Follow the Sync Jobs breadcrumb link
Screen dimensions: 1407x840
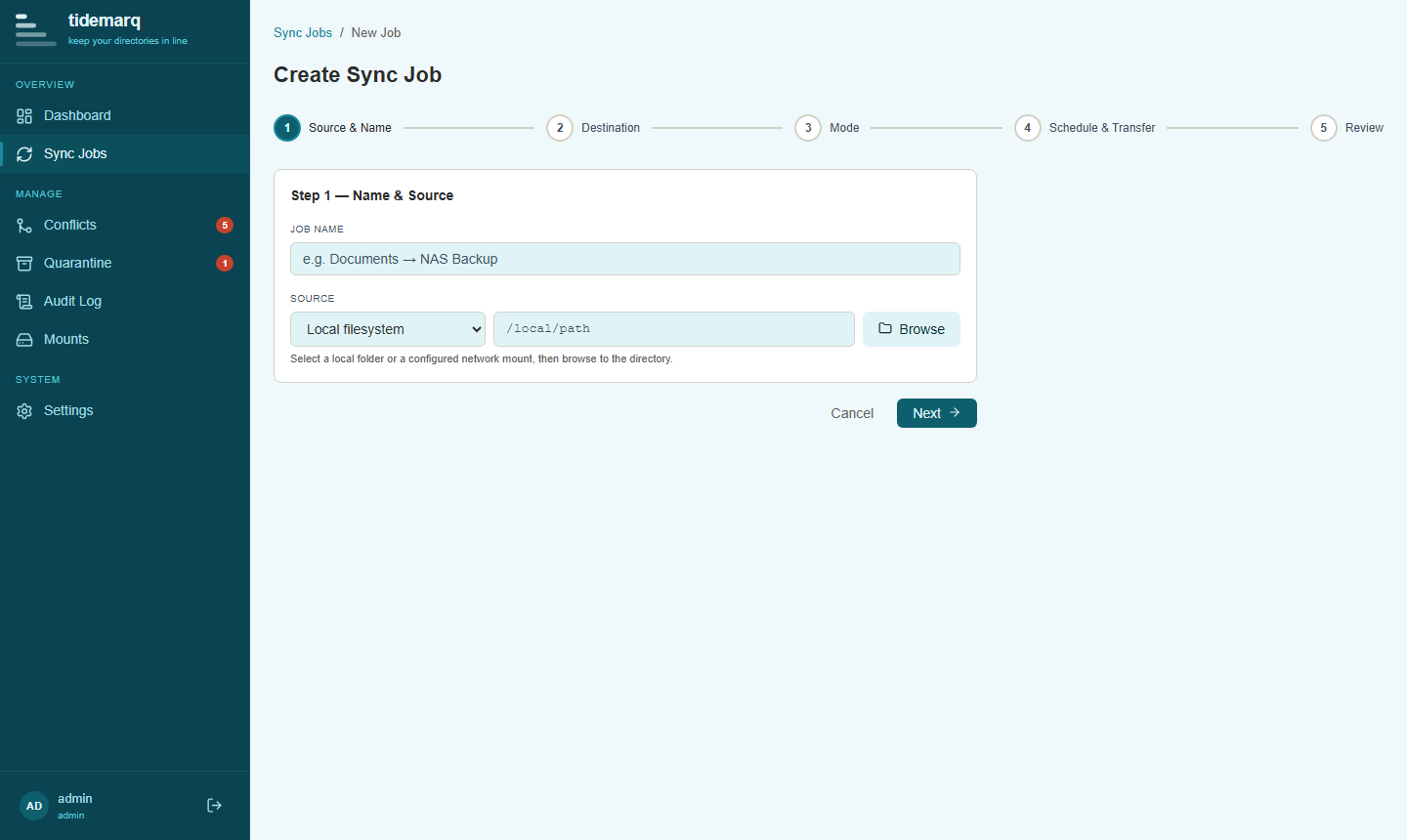[303, 32]
